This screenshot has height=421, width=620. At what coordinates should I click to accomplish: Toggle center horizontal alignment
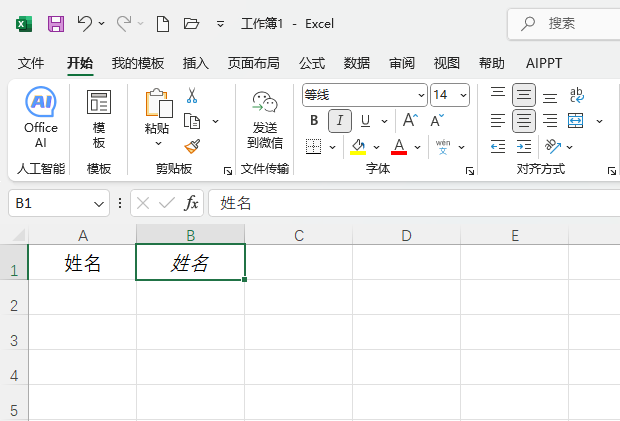(x=524, y=121)
